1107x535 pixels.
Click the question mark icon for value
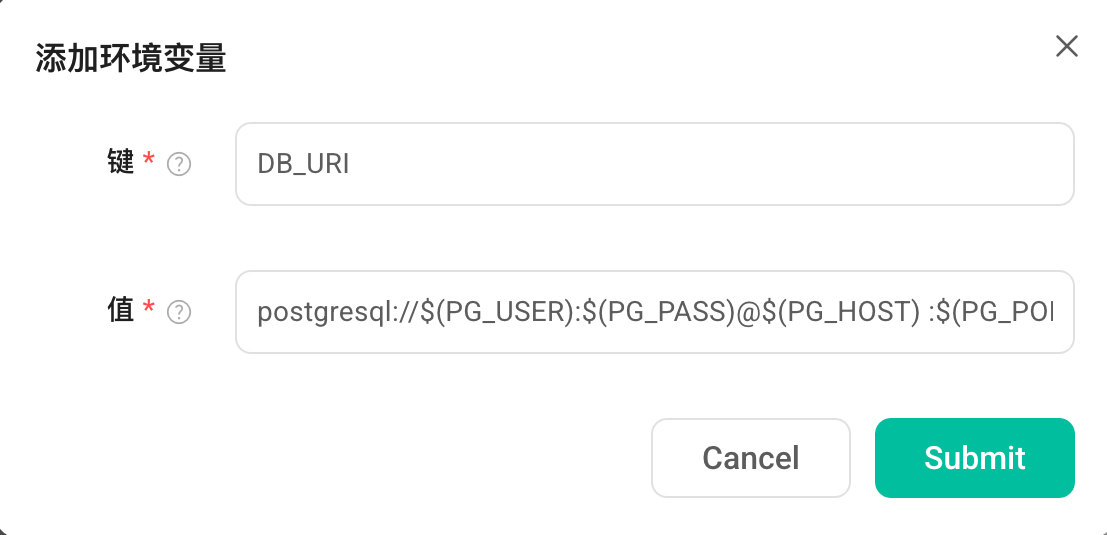coord(179,311)
